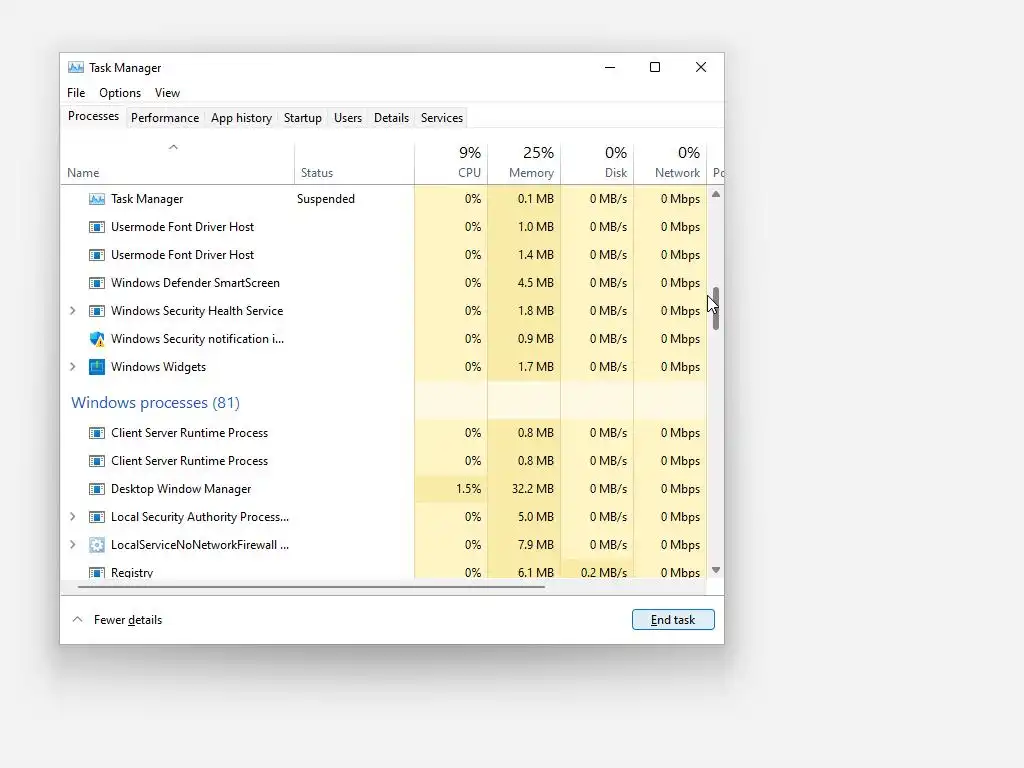Viewport: 1024px width, 768px height.
Task: Click the End task button
Action: pos(673,620)
